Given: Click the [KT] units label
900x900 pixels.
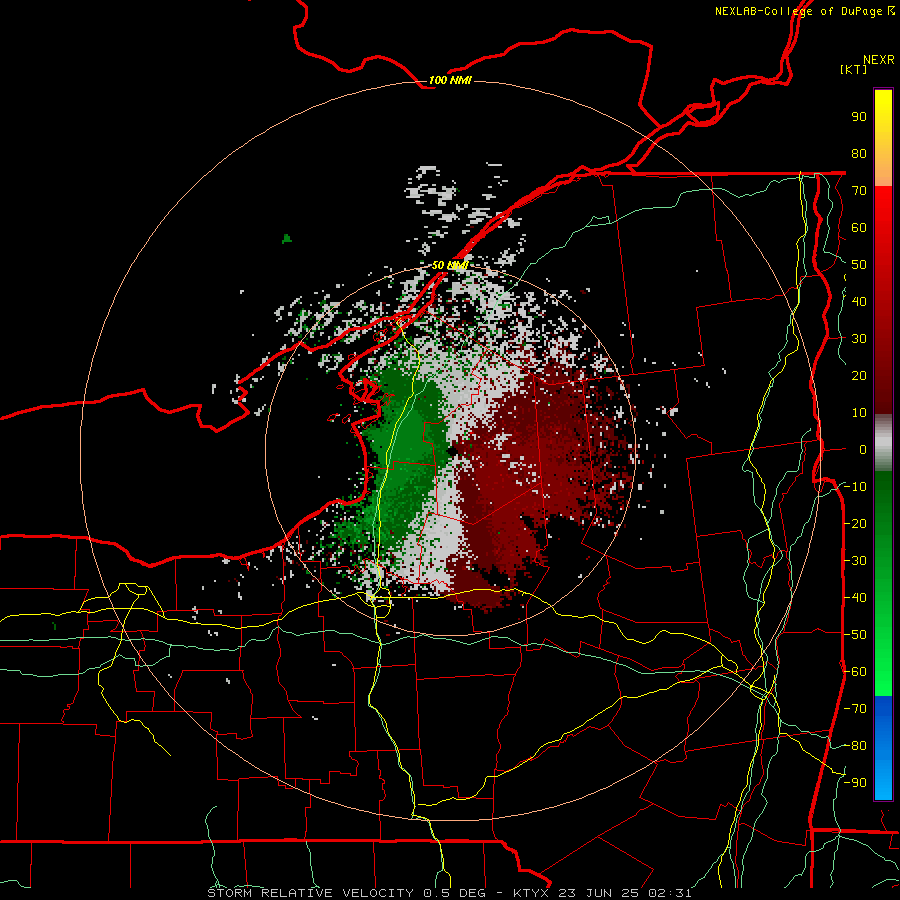Looking at the screenshot, I should click(x=853, y=69).
